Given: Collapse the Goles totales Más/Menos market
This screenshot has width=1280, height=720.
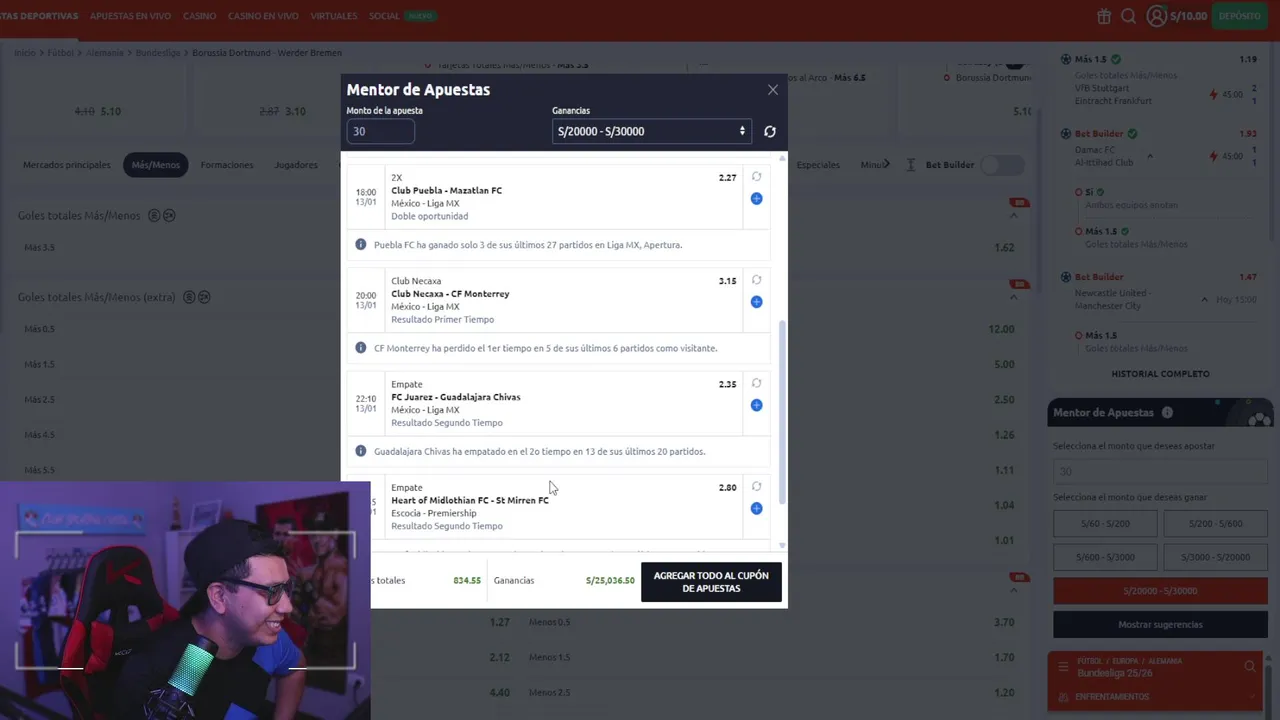Looking at the screenshot, I should pos(1013,215).
